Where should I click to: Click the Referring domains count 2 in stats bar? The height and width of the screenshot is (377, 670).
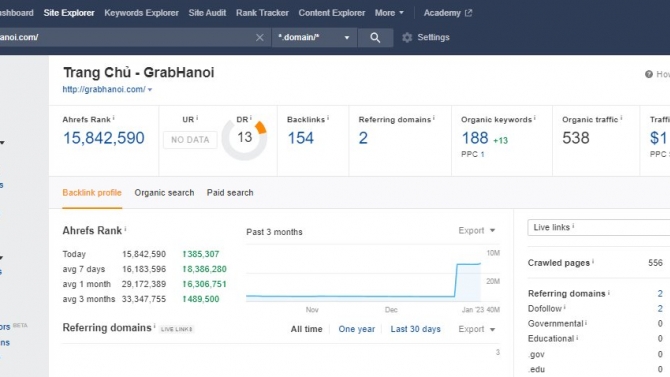point(363,138)
